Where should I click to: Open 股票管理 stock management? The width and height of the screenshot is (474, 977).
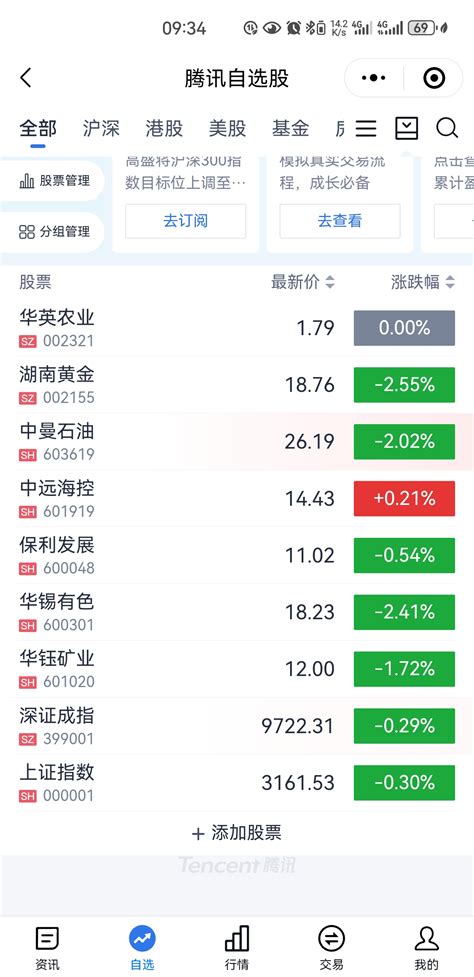55,181
